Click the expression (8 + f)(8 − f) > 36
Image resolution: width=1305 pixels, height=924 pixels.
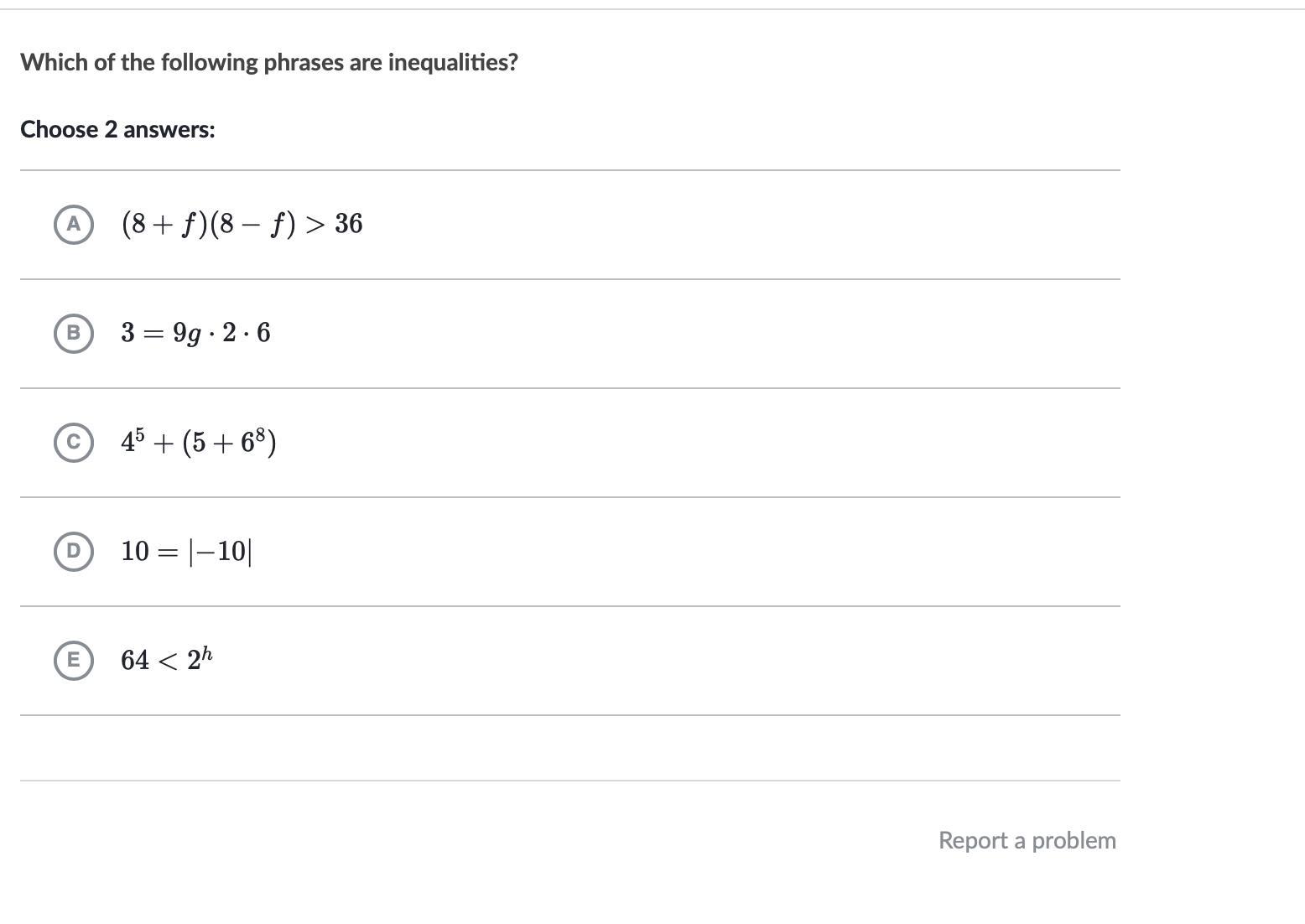tap(242, 224)
